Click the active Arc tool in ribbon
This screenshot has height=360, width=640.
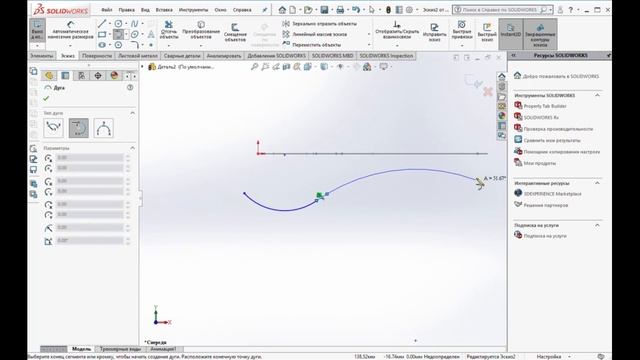[x=118, y=34]
